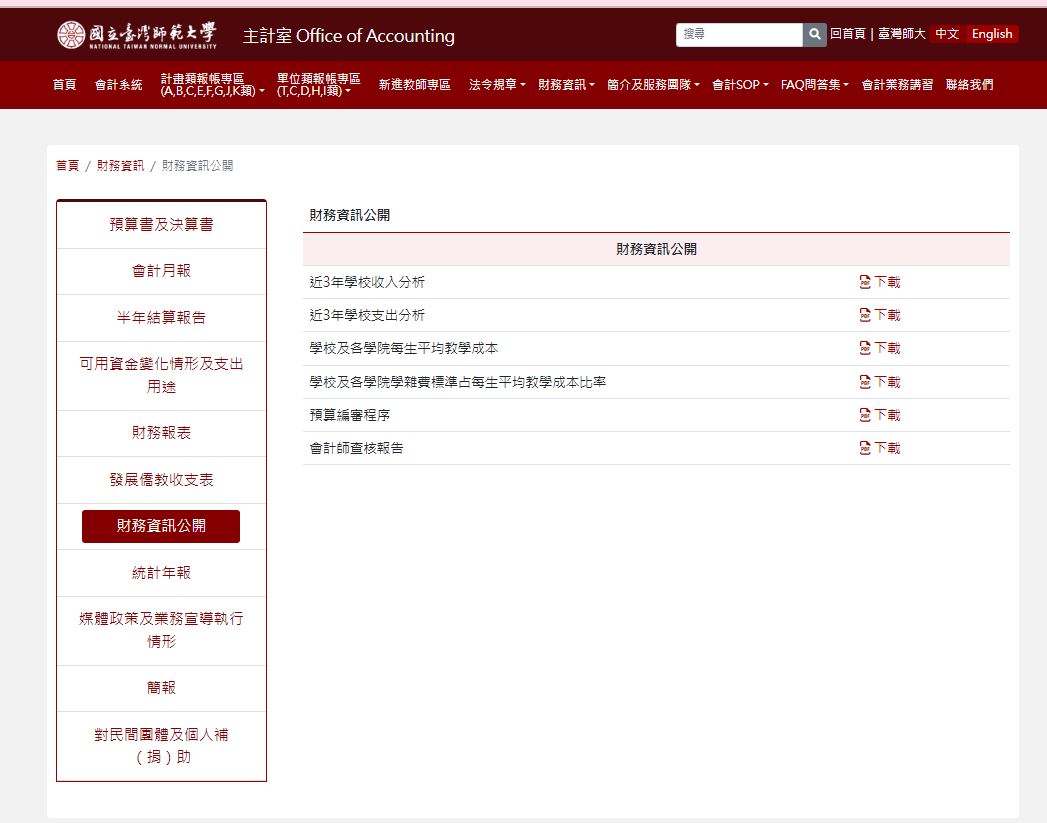The image size is (1047, 823).
Task: Open the FAQ問答集 dropdown
Action: tap(814, 85)
